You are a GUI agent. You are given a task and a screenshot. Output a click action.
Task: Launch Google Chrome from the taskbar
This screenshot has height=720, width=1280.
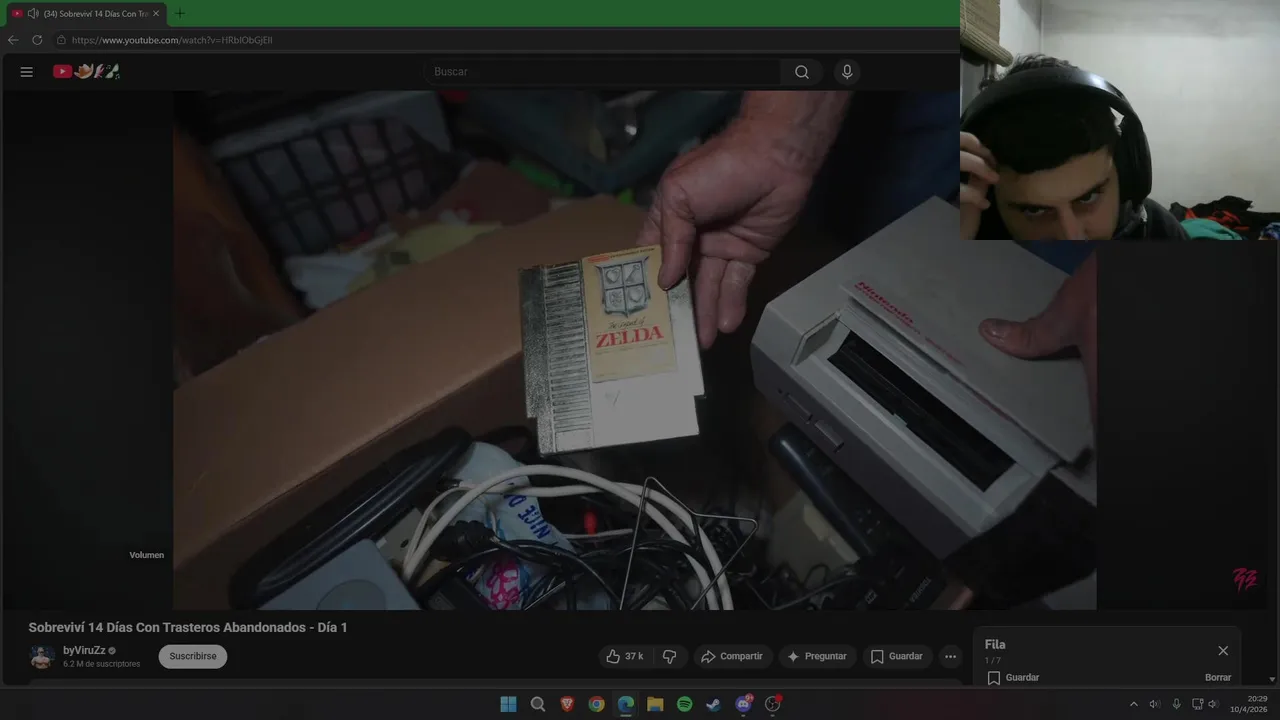[x=596, y=704]
